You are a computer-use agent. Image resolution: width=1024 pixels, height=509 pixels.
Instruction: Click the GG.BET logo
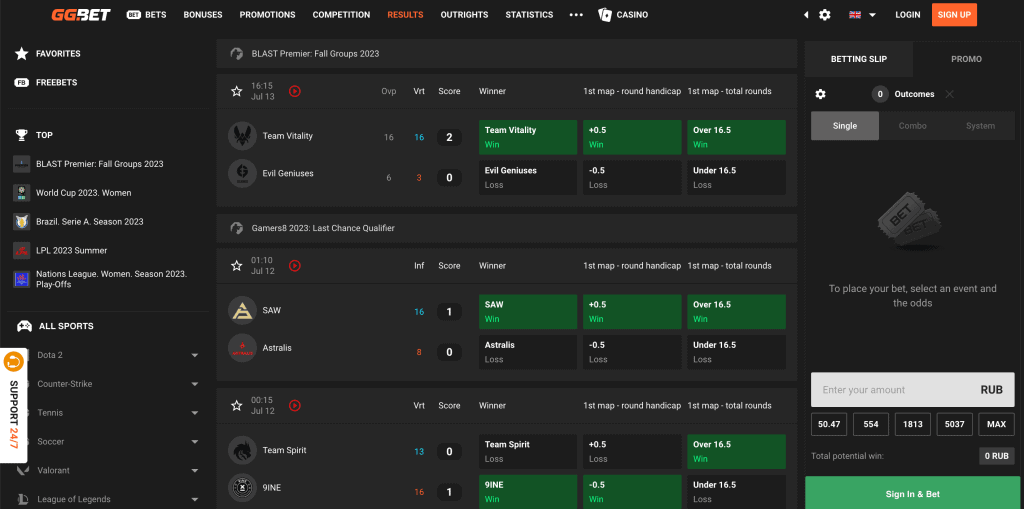(x=81, y=14)
